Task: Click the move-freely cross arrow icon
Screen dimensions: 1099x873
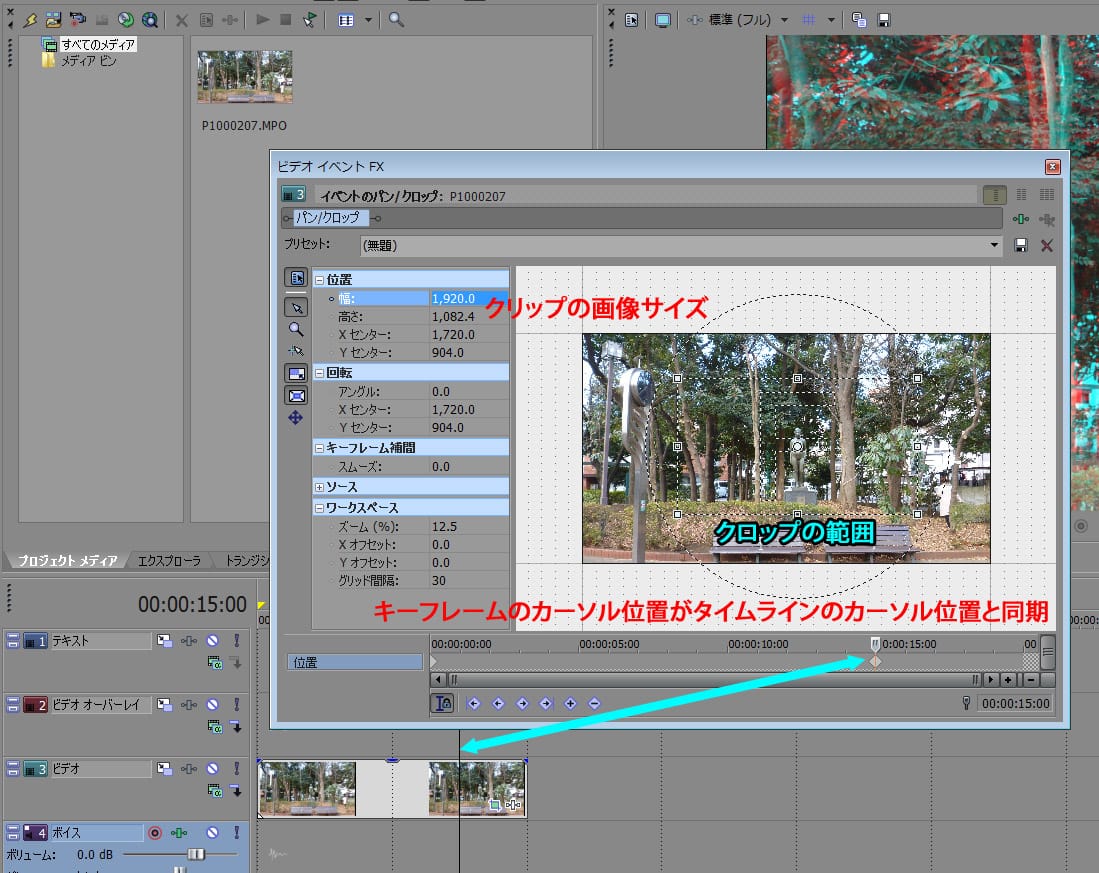Action: 296,417
